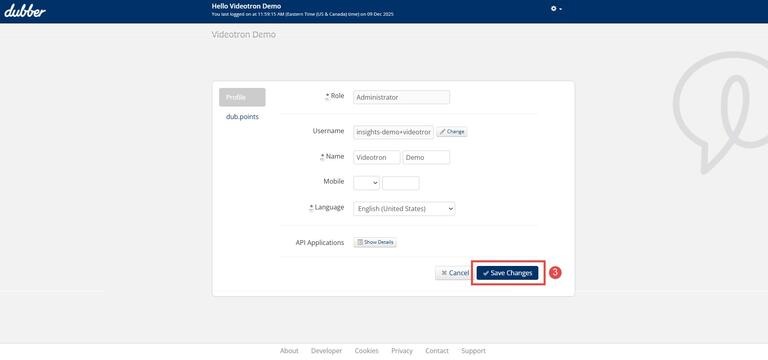768x360 pixels.
Task: Edit the last name field Demo
Action: point(426,157)
